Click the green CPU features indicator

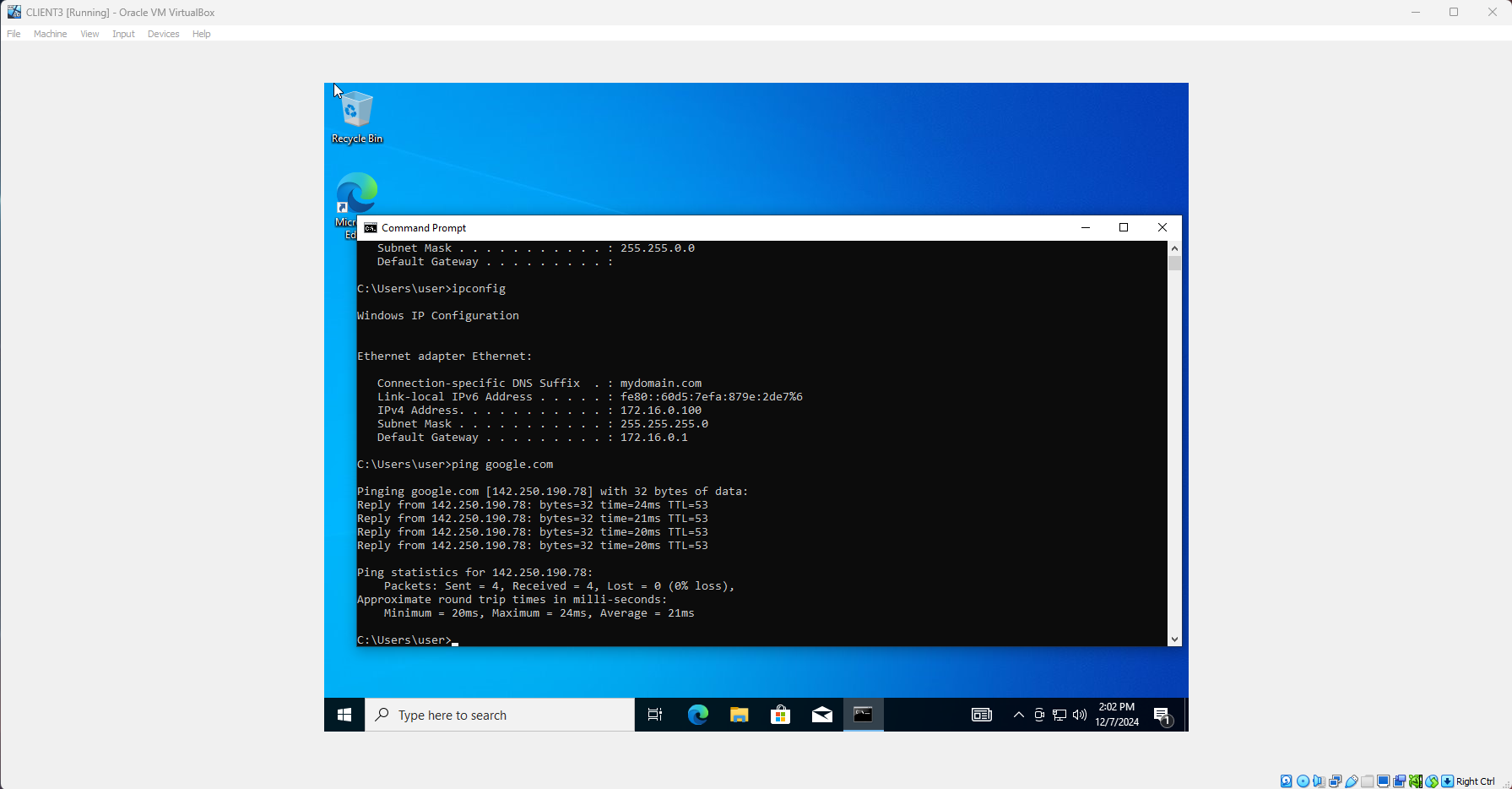click(x=1416, y=781)
